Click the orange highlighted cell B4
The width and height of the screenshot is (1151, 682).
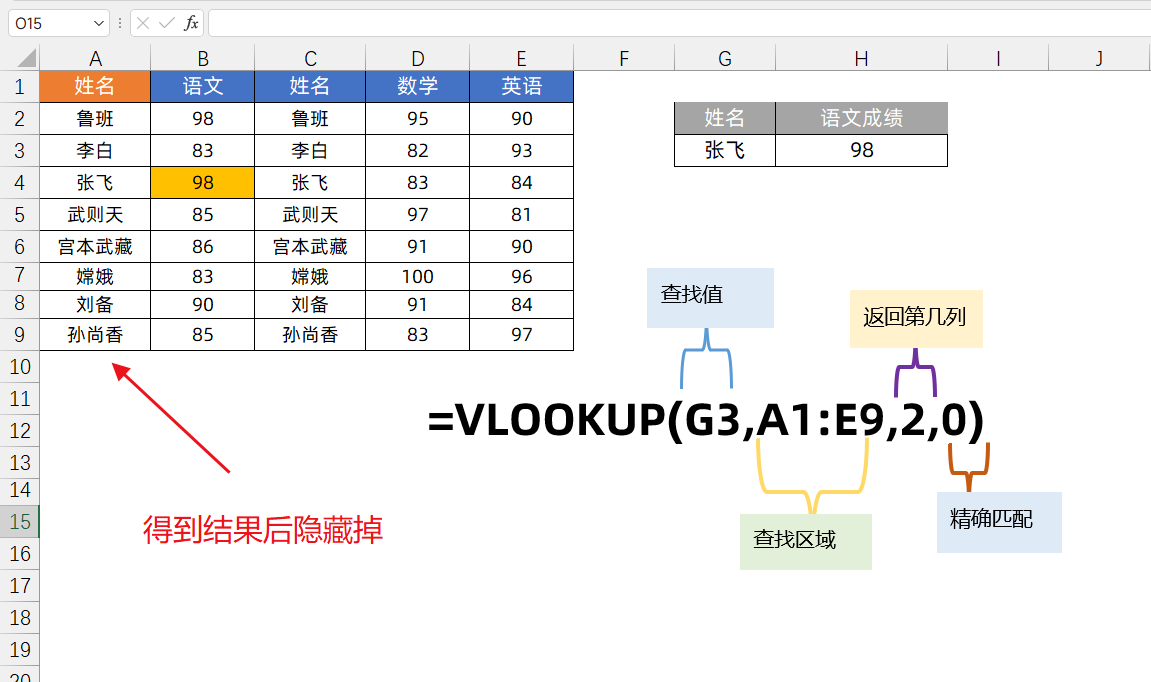[202, 183]
